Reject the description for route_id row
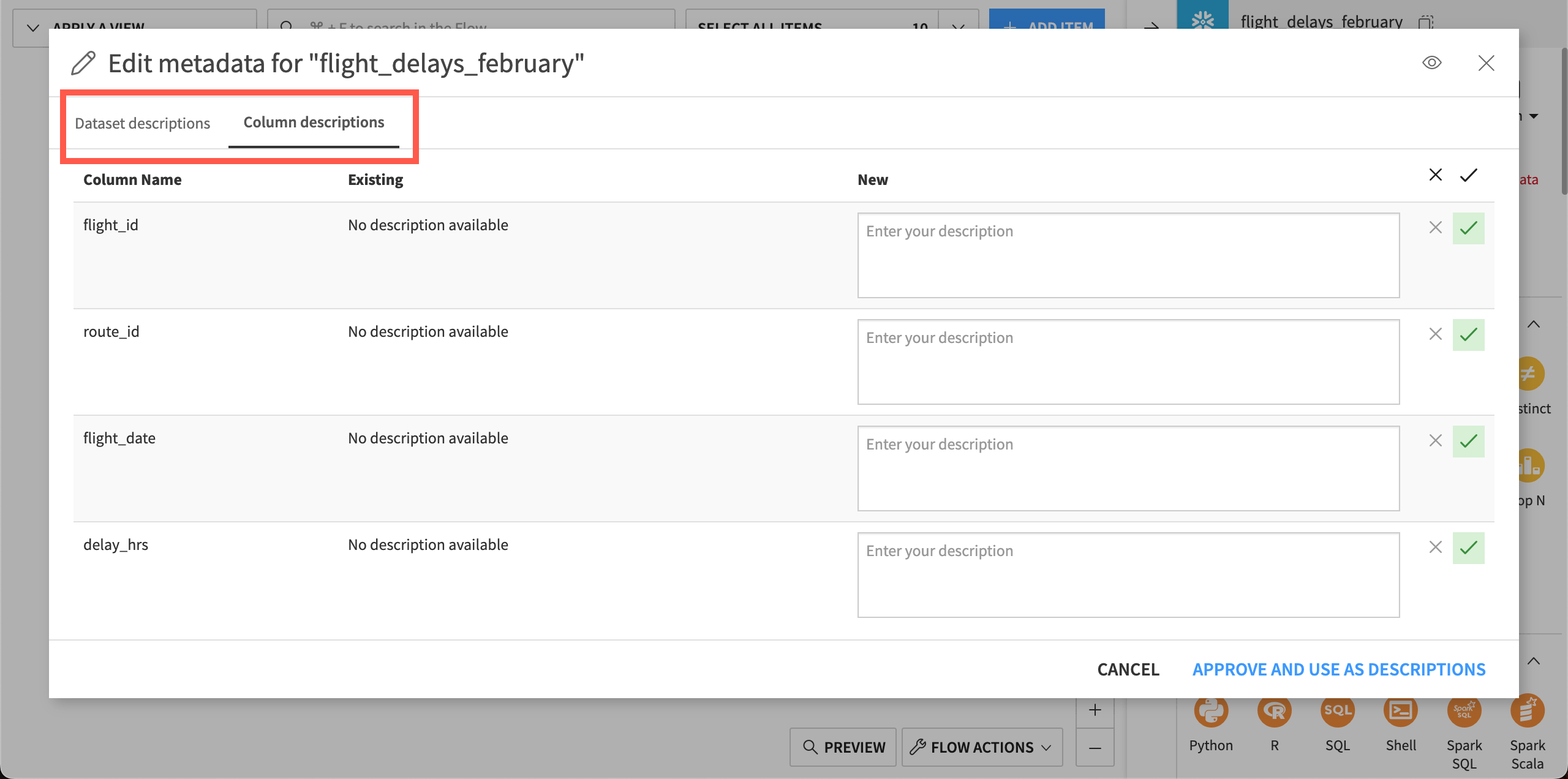 pos(1435,334)
